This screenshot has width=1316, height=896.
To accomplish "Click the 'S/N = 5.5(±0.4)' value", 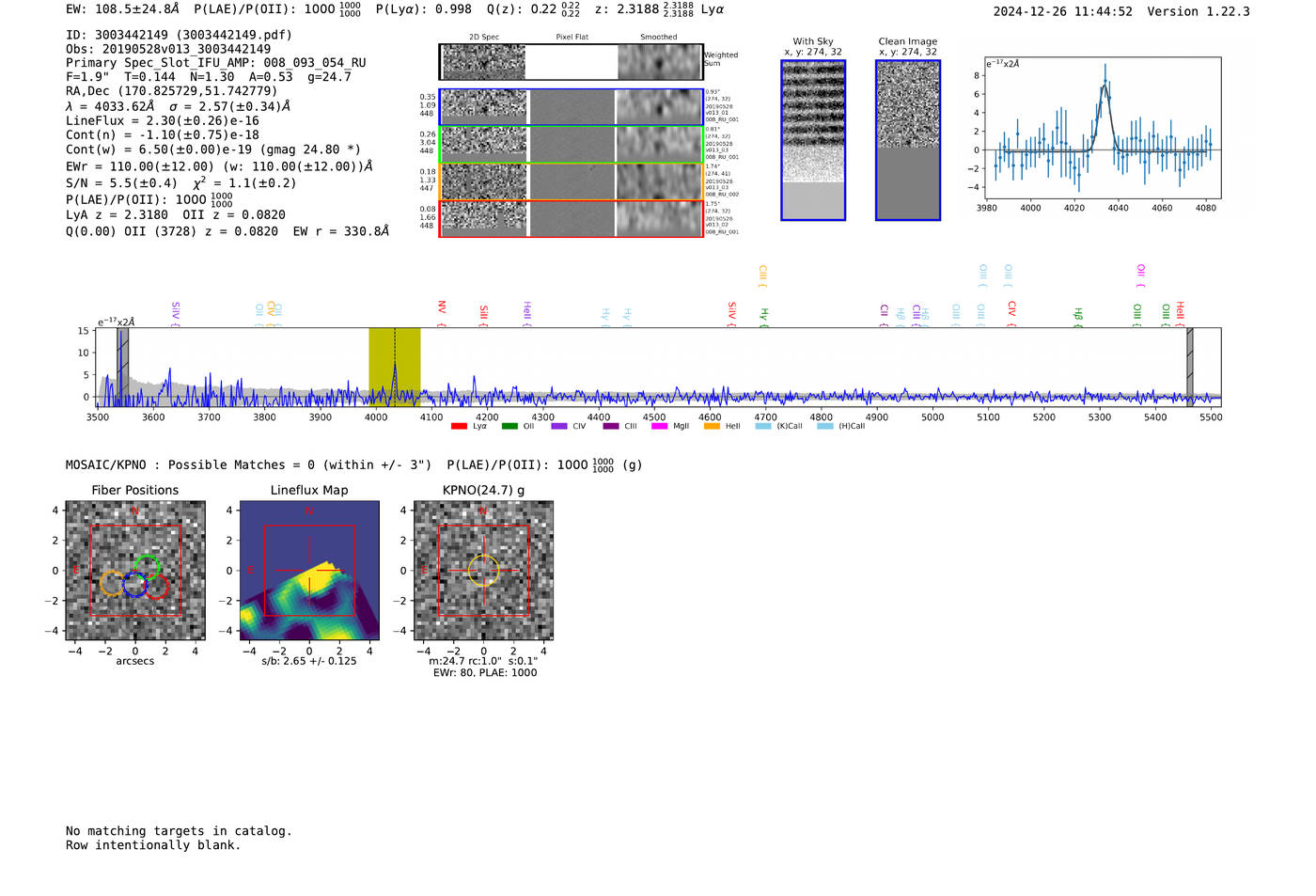I will click(x=121, y=183).
